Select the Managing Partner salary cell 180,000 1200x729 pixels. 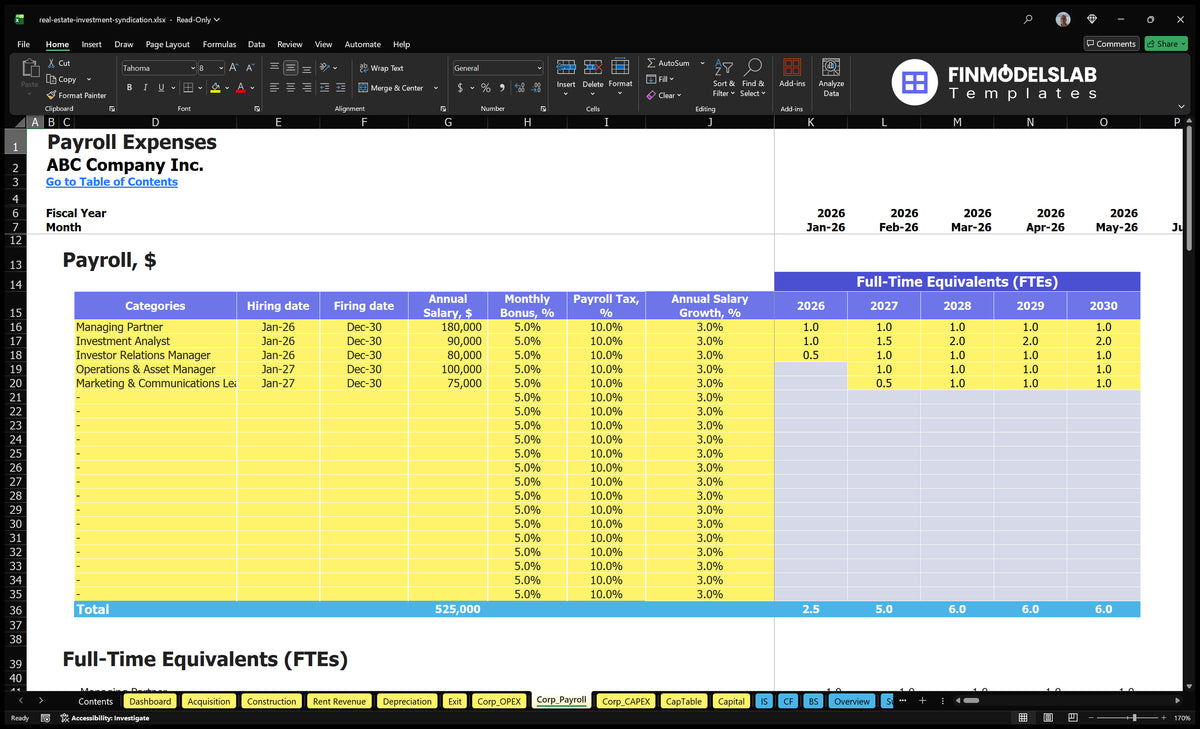tap(447, 327)
